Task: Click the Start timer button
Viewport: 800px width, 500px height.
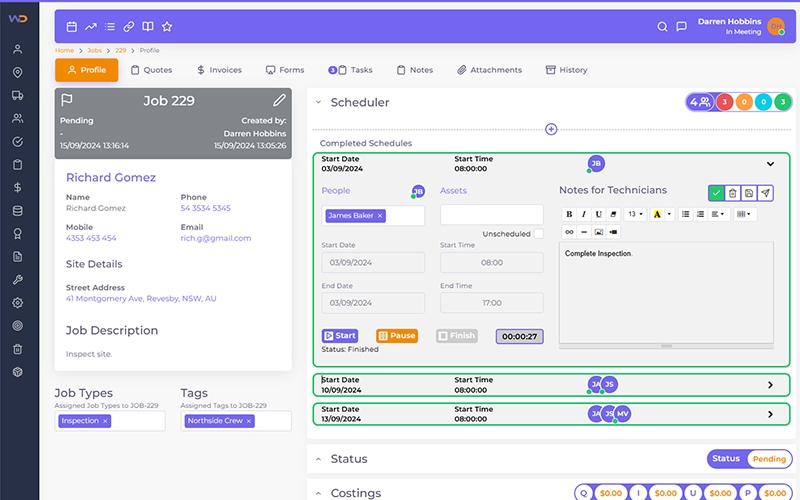Action: click(x=340, y=336)
